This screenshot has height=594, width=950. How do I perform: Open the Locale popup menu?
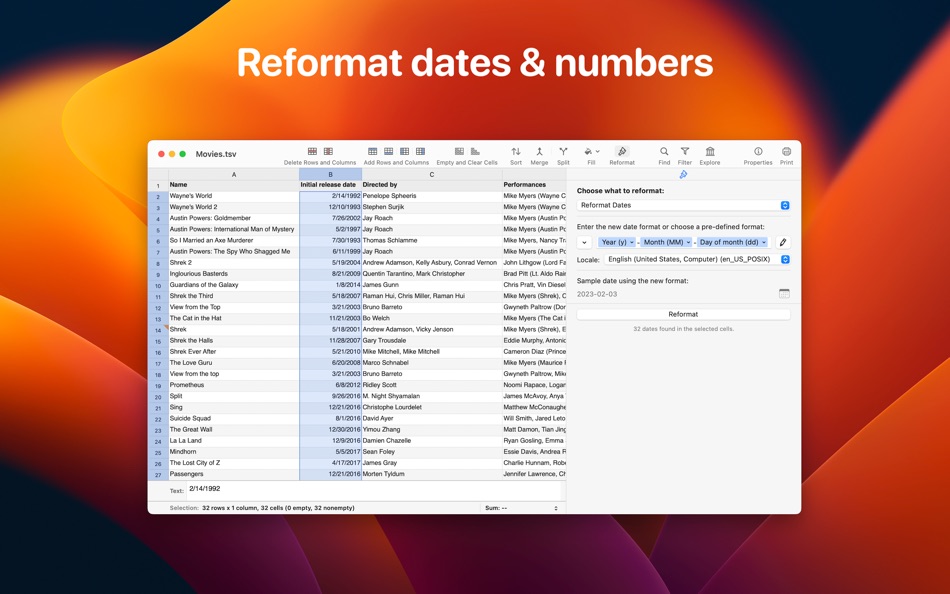697,259
